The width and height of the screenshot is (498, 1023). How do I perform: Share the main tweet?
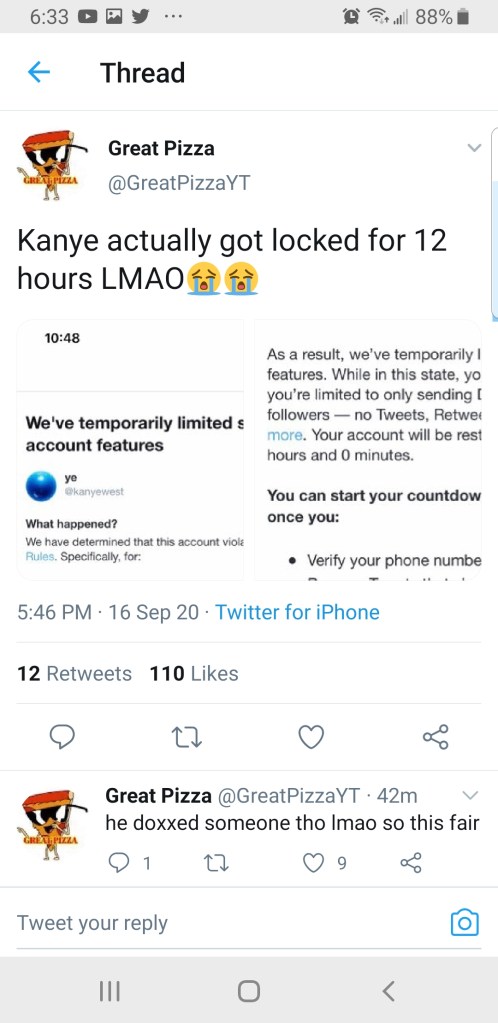[x=435, y=737]
